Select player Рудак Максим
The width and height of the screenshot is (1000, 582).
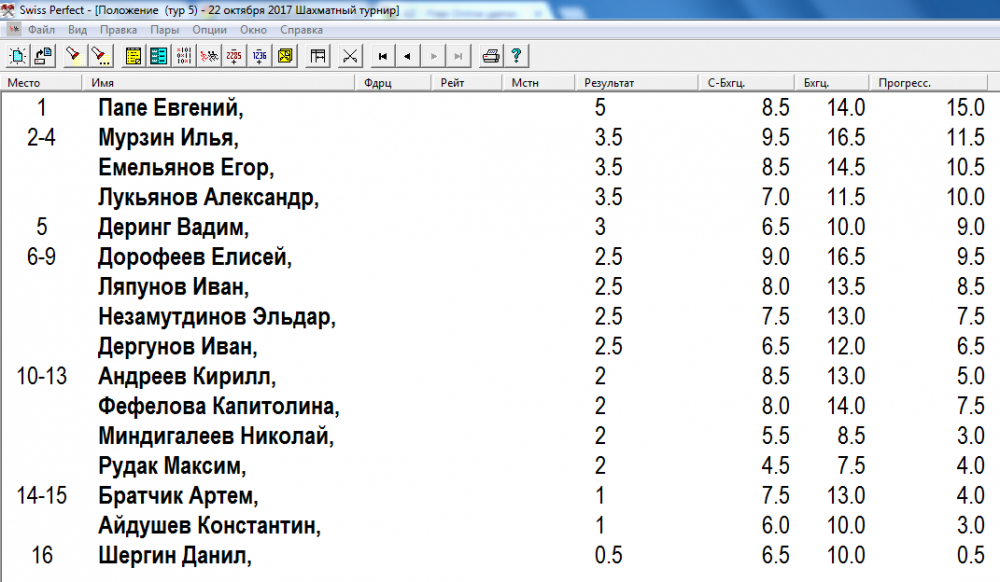click(172, 466)
